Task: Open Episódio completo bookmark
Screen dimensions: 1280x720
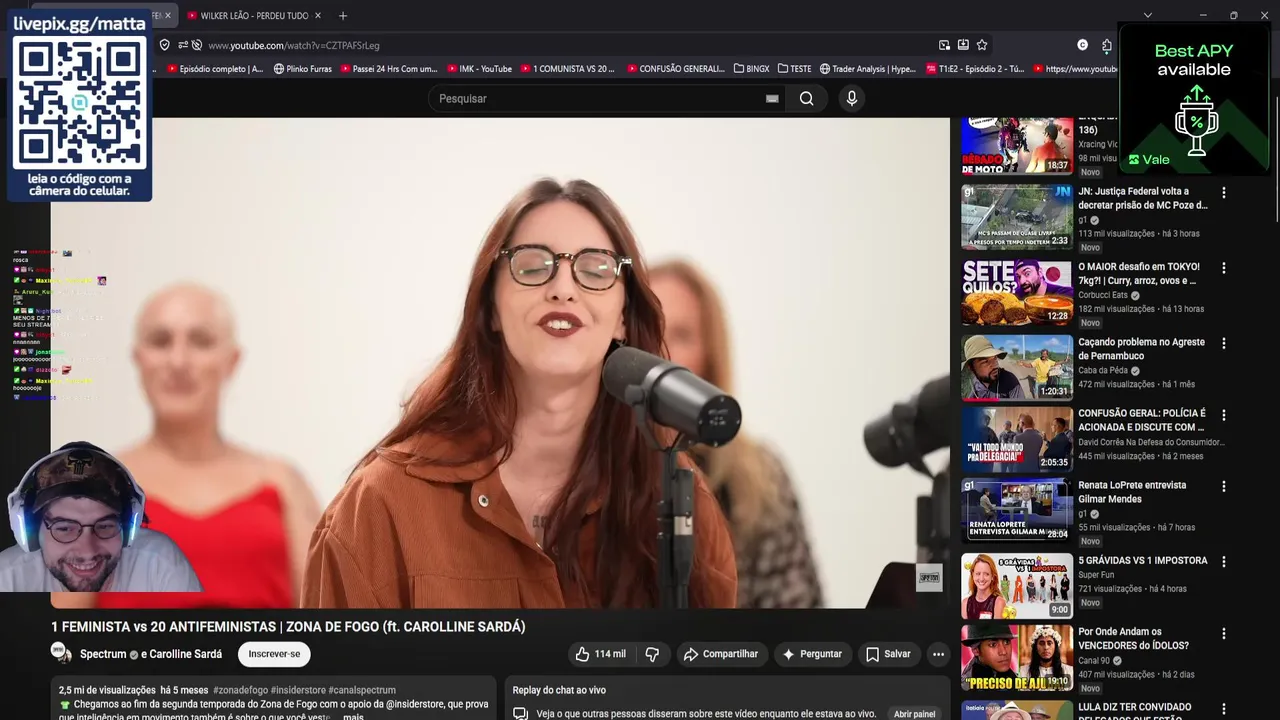Action: 215,69
